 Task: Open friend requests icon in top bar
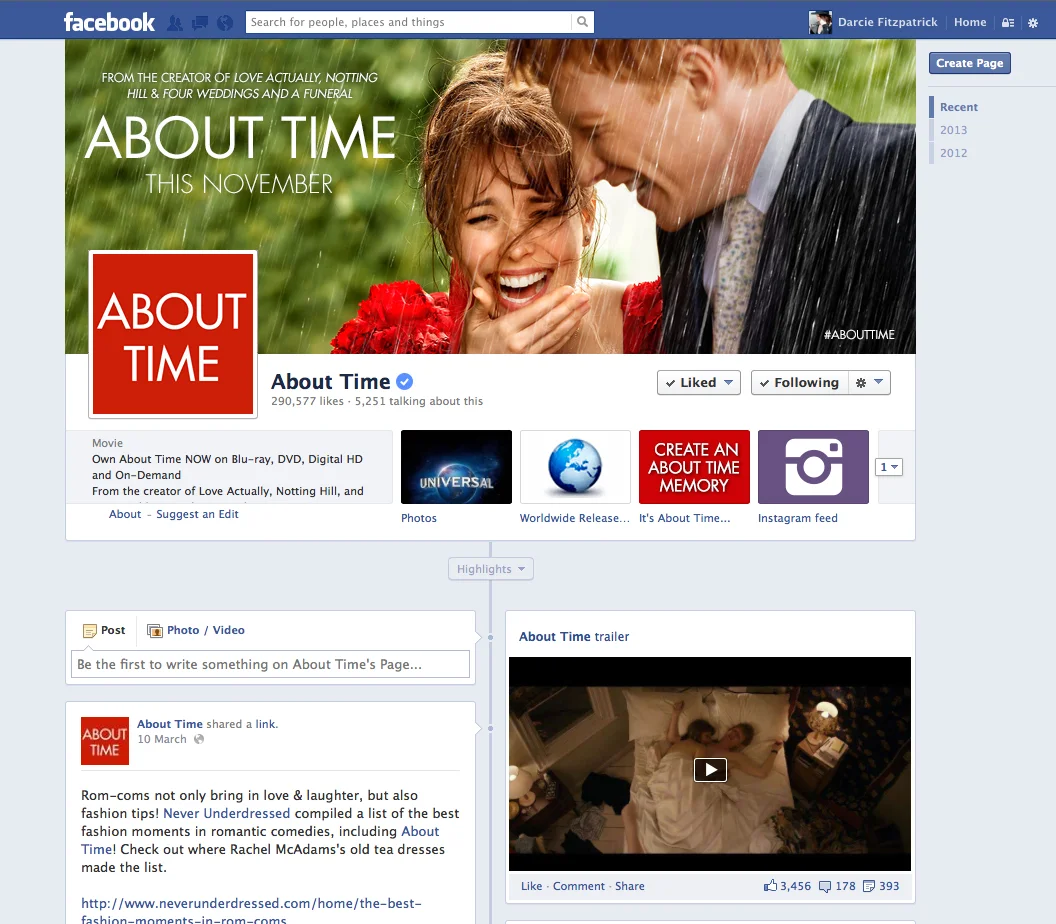[174, 23]
